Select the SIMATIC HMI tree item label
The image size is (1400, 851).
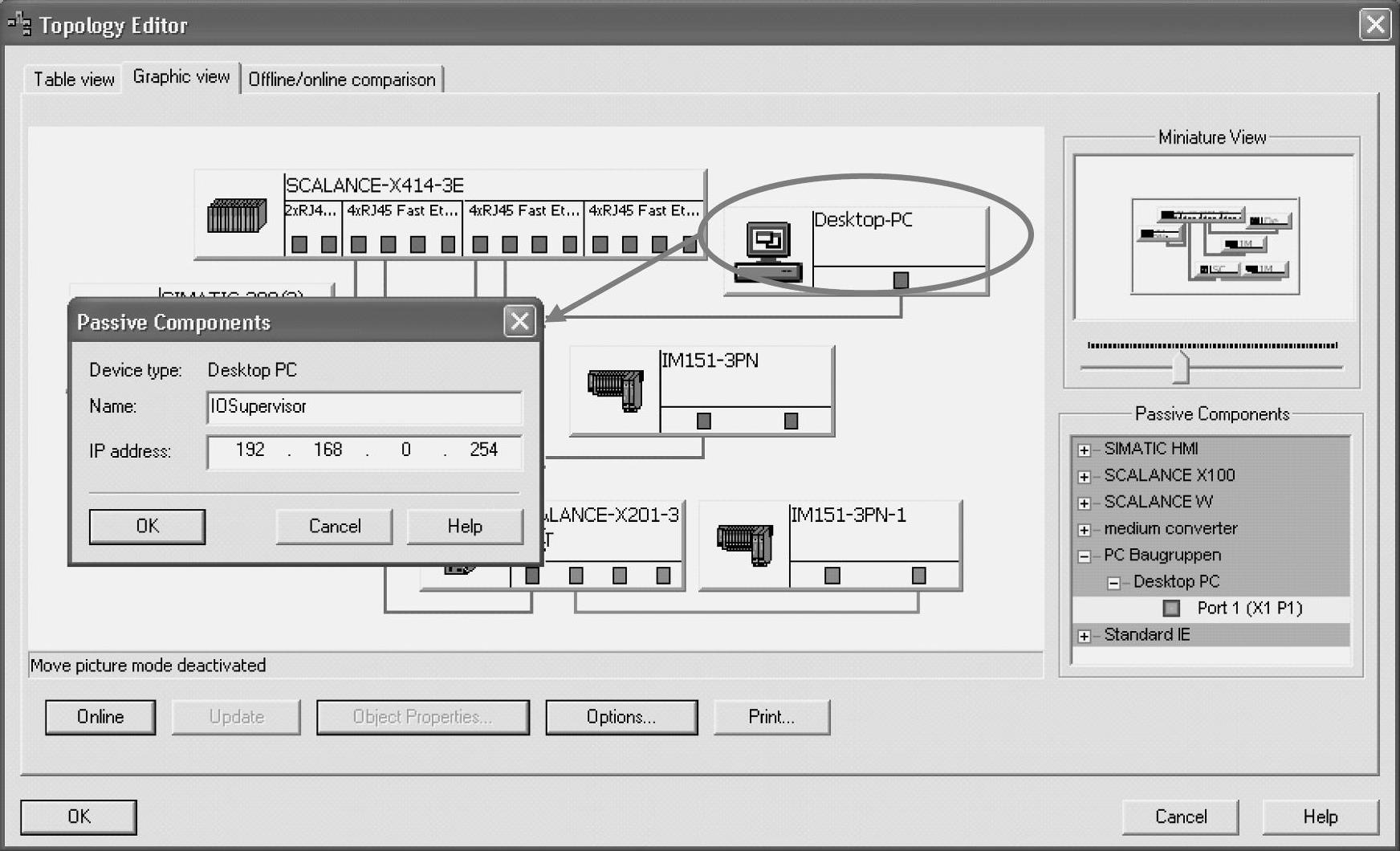[1151, 449]
